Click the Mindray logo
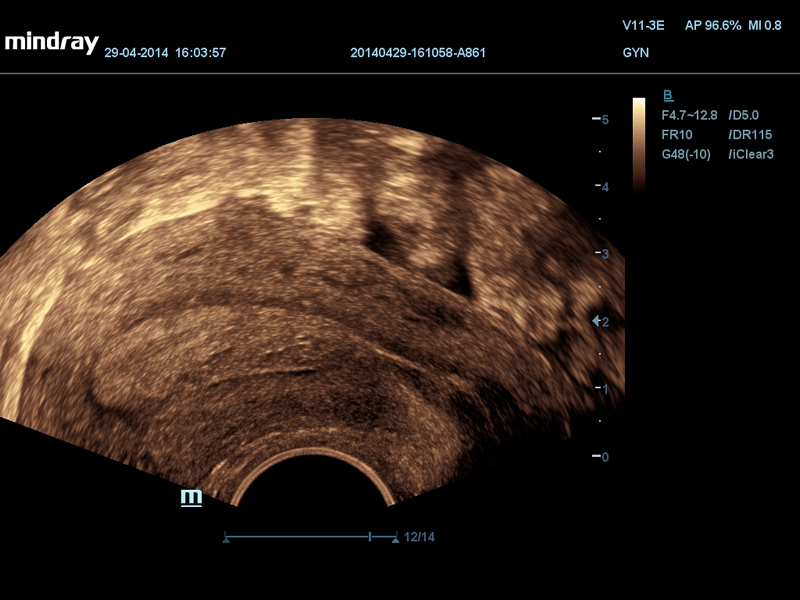This screenshot has width=800, height=600. pos(51,43)
